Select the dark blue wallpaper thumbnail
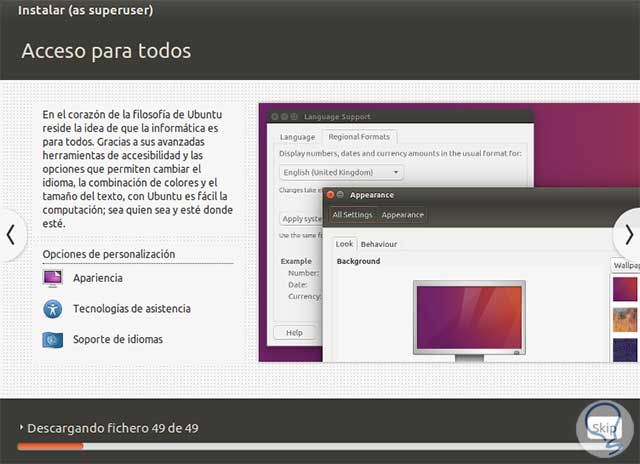640x464 pixels. 625,350
